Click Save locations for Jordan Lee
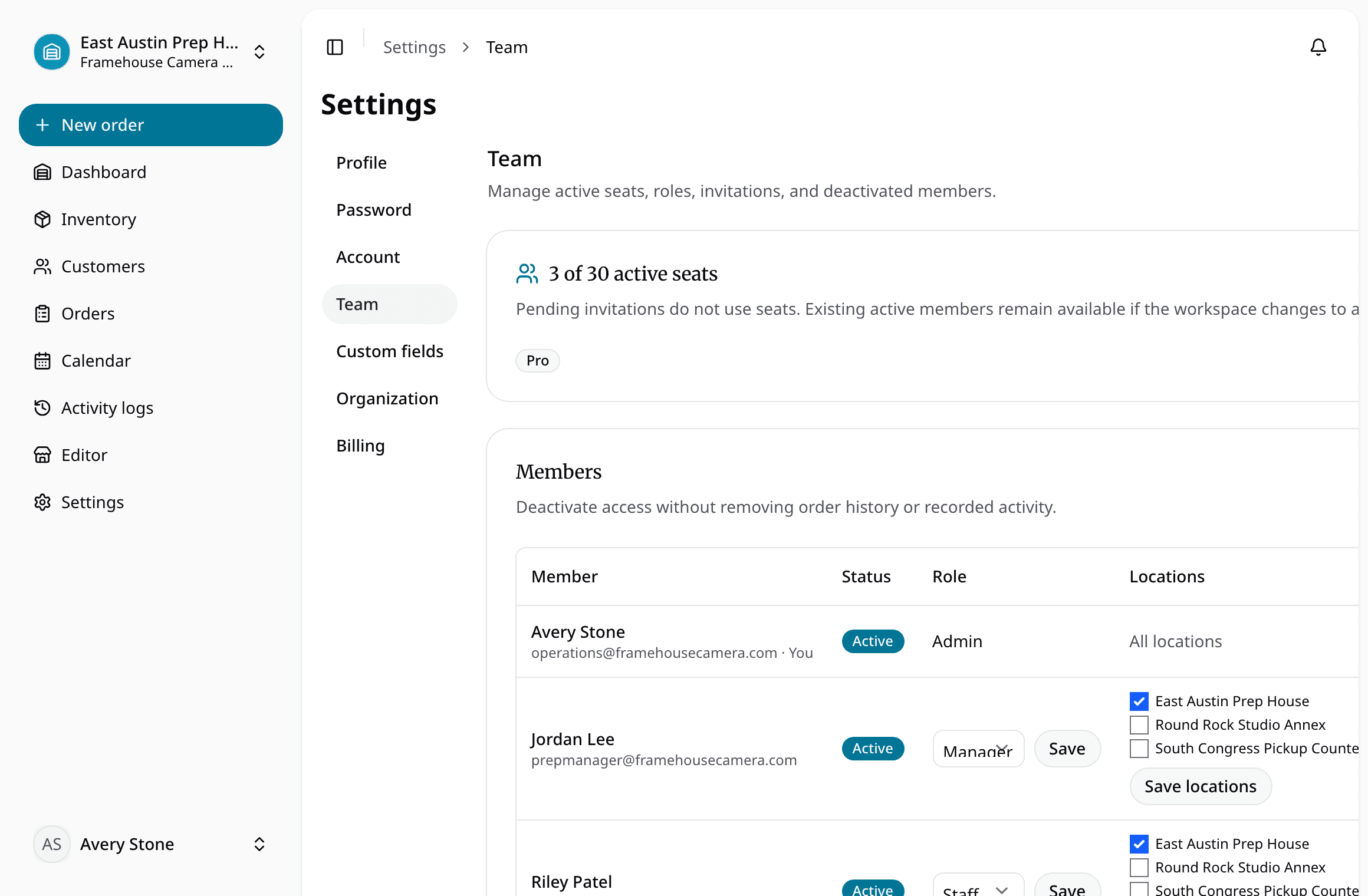 (1201, 786)
